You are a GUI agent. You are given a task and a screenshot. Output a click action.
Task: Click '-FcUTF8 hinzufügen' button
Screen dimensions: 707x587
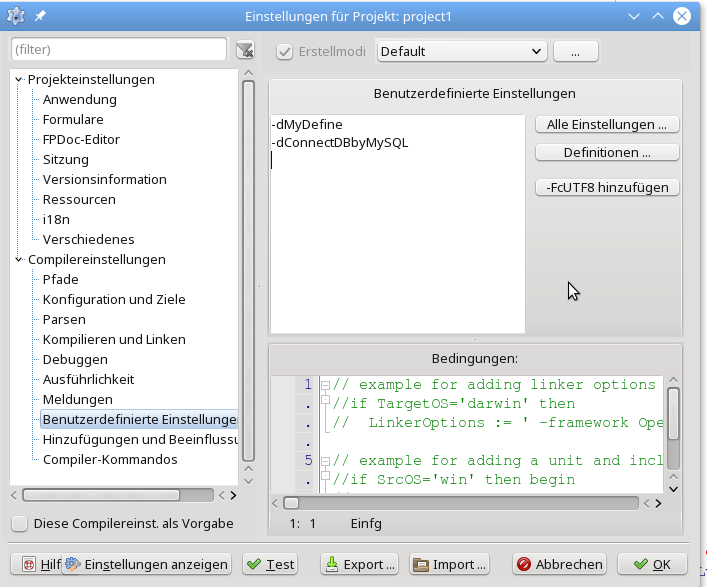(x=607, y=187)
